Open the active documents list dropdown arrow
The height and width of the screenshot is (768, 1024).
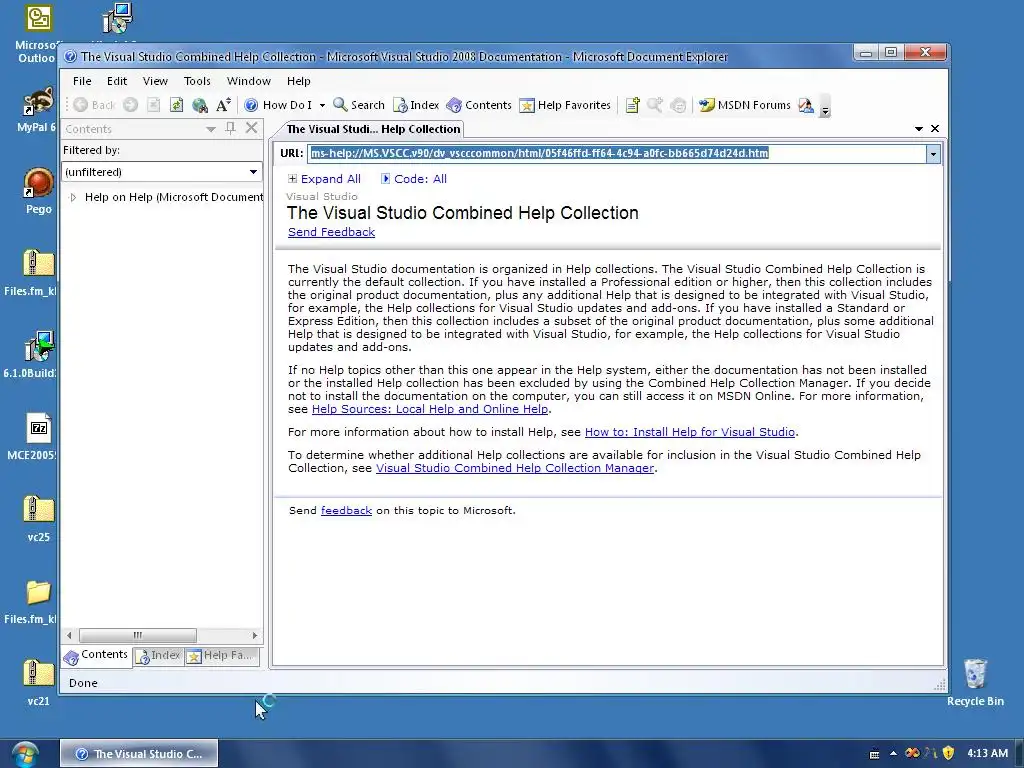tap(919, 129)
